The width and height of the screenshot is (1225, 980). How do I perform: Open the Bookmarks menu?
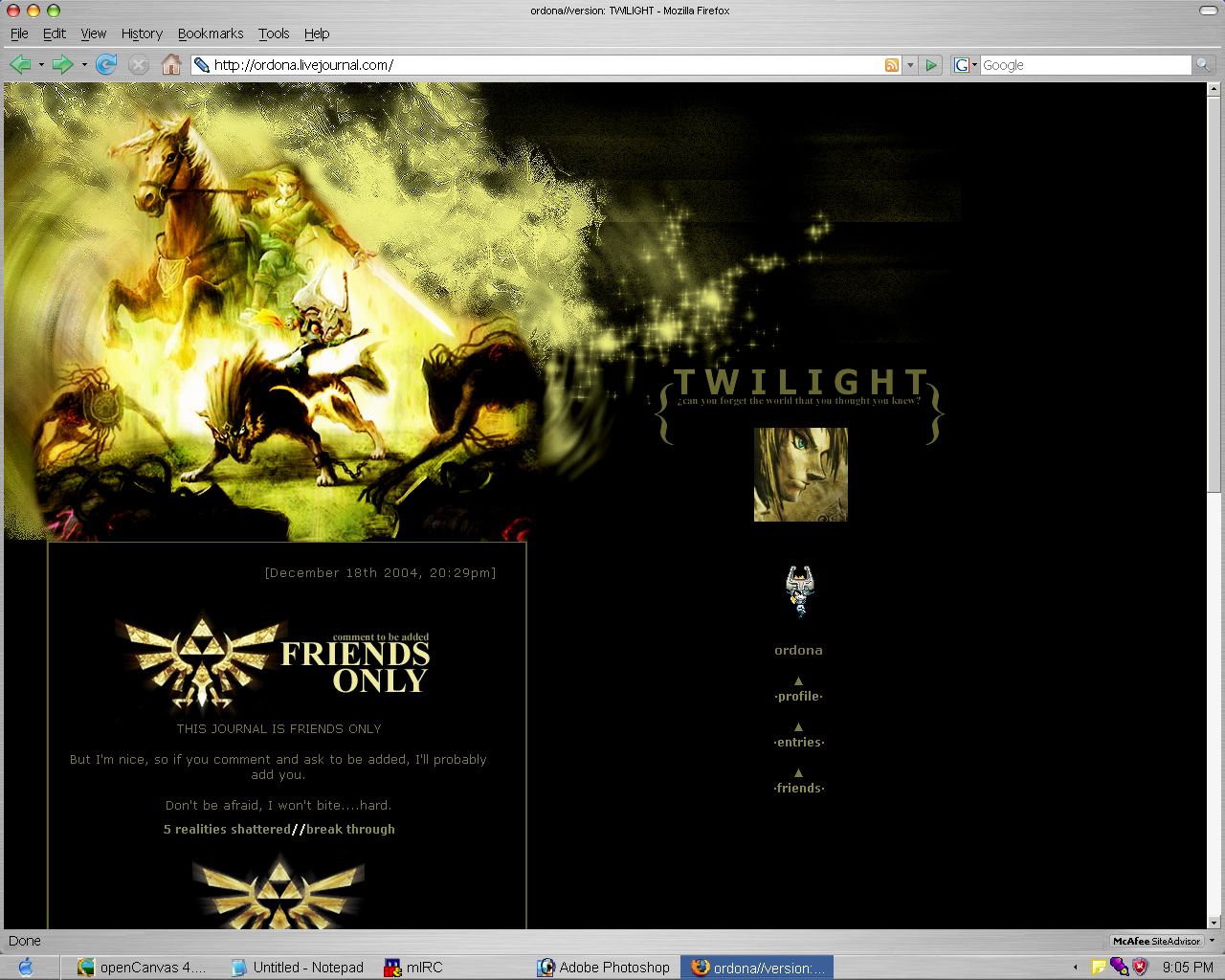211,33
